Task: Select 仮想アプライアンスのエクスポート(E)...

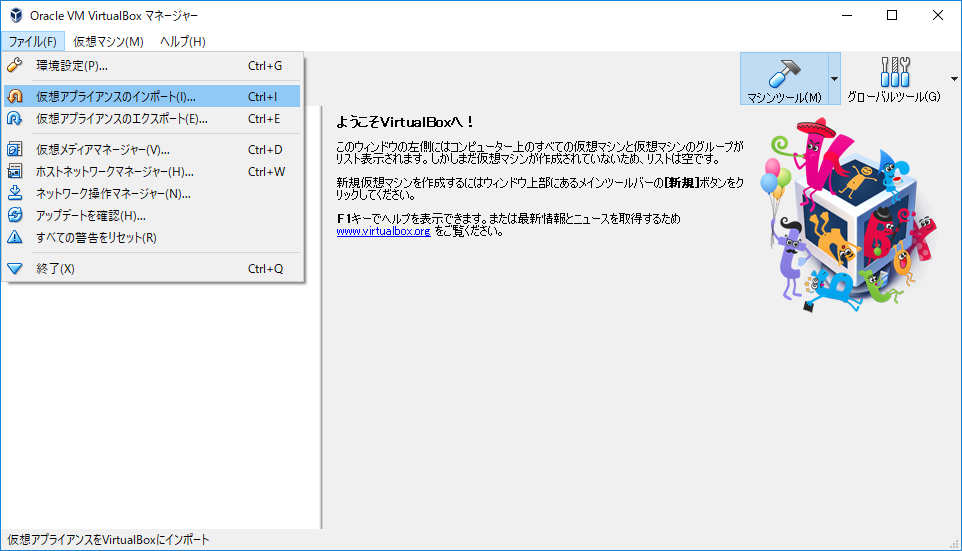Action: pos(152,118)
